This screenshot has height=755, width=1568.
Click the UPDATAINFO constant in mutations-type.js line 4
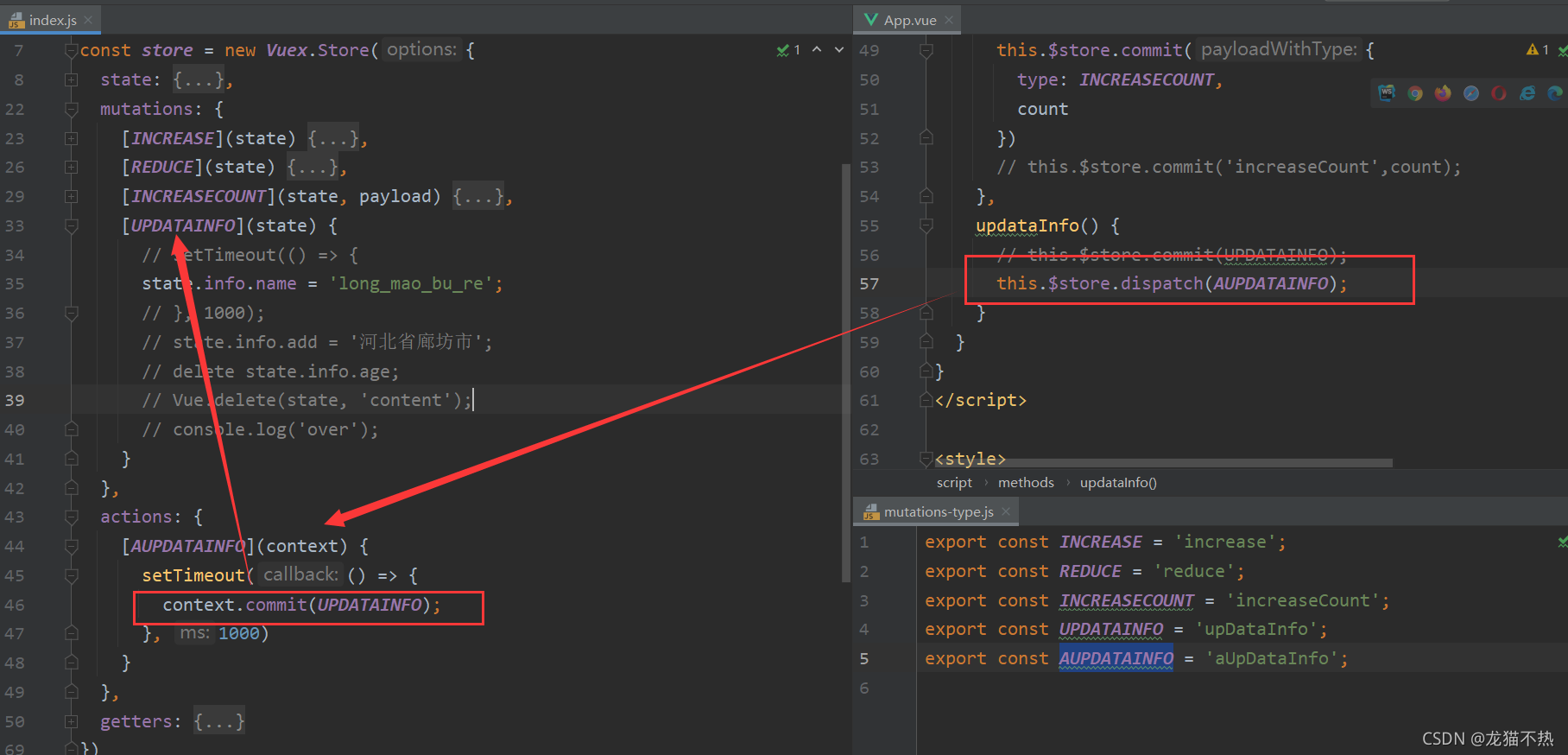click(x=1111, y=629)
